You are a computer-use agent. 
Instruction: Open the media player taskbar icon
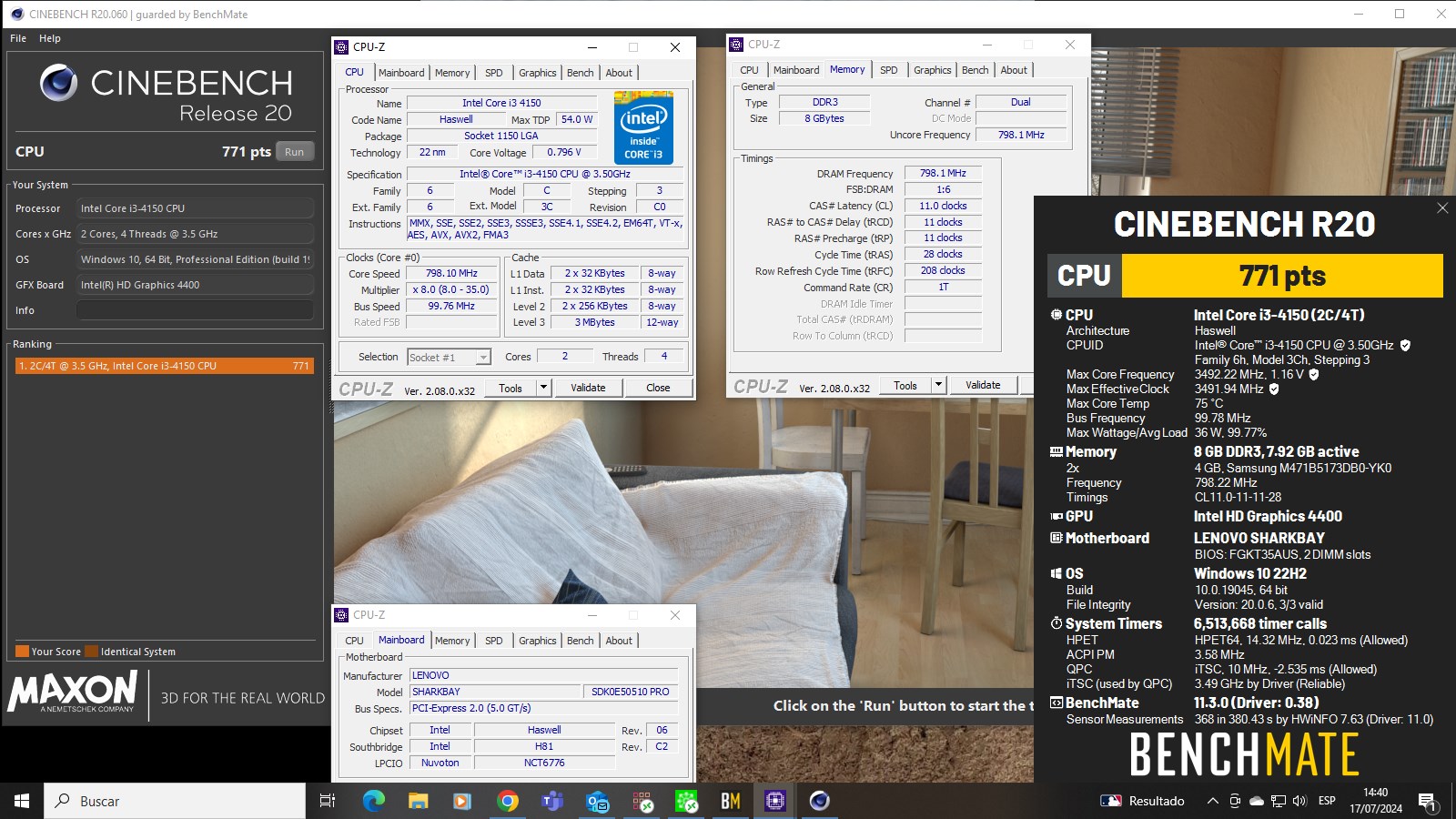(x=462, y=801)
